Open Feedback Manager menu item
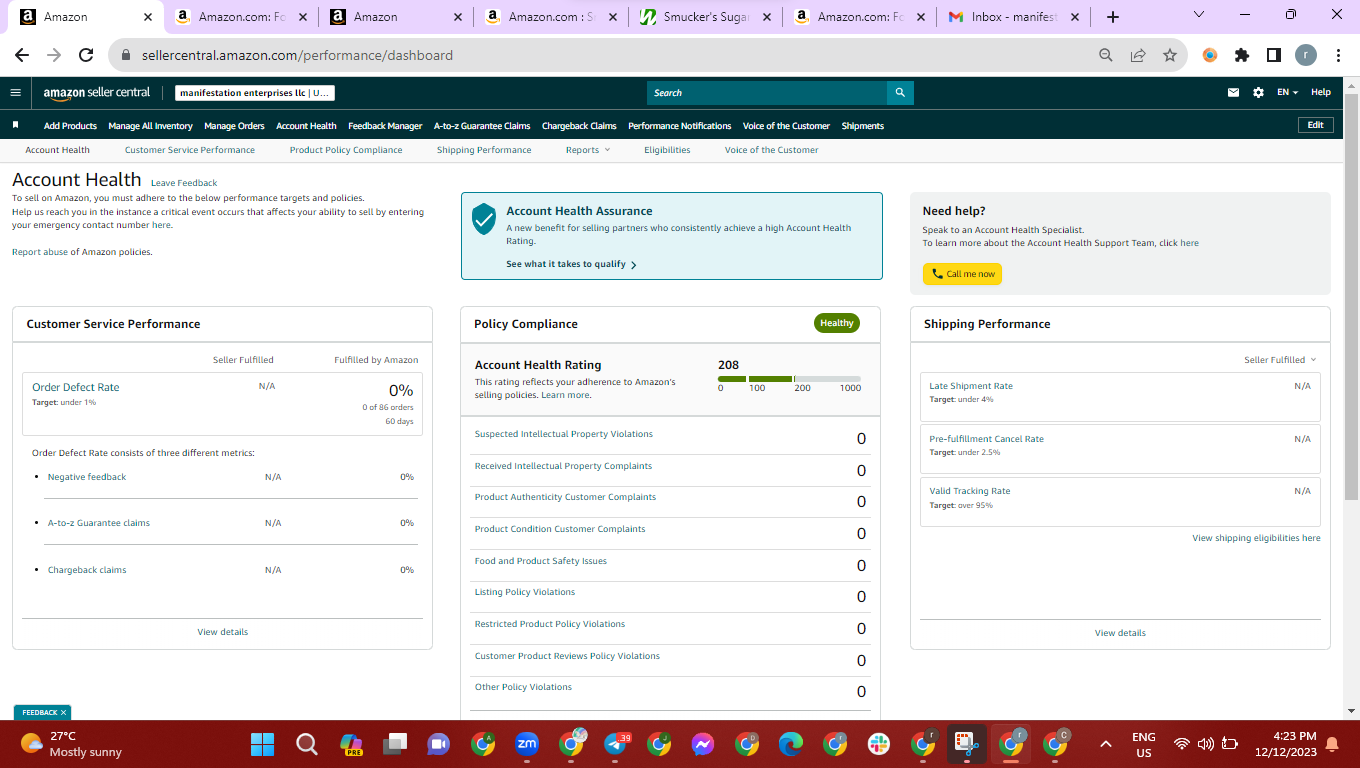Screen dimensions: 1360x768 coord(385,126)
